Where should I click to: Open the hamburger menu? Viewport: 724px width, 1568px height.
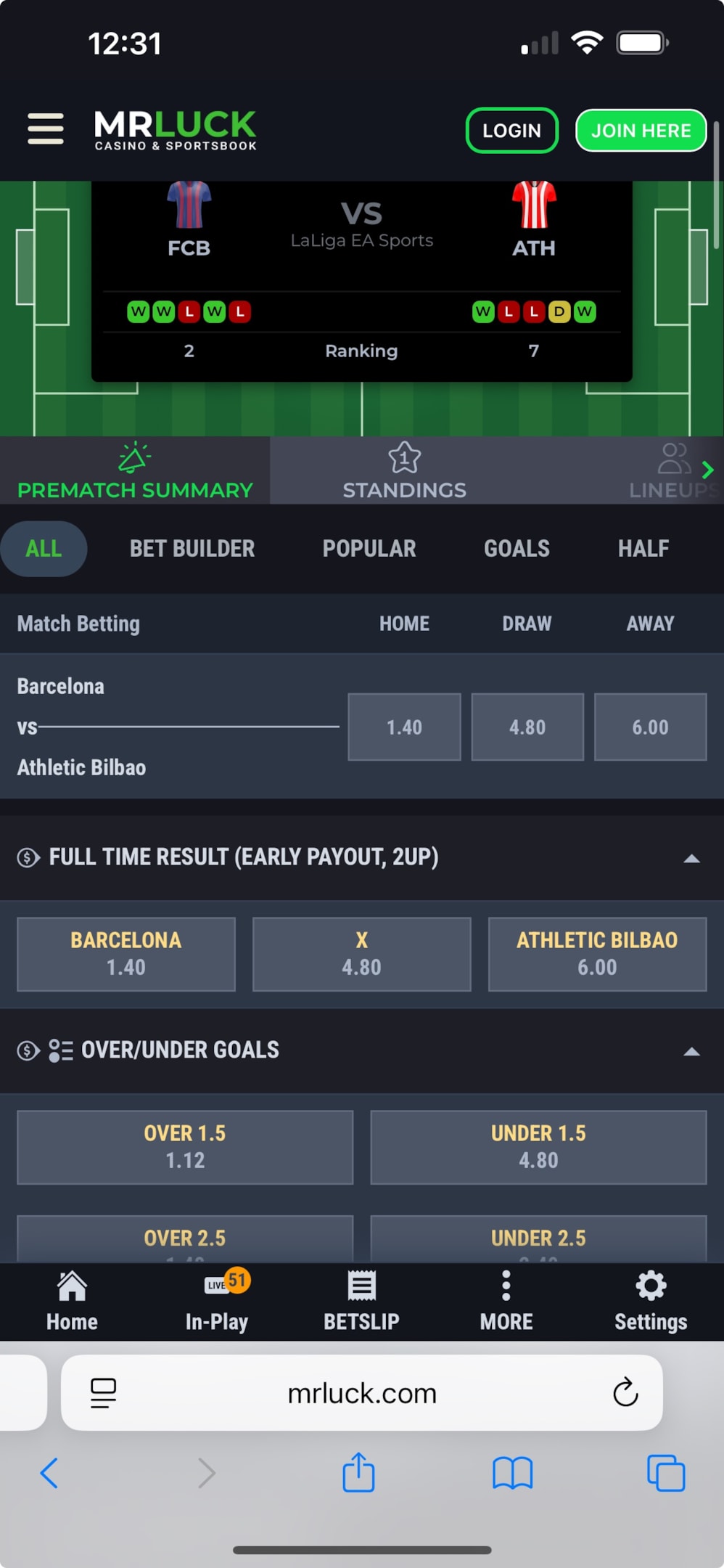[46, 129]
